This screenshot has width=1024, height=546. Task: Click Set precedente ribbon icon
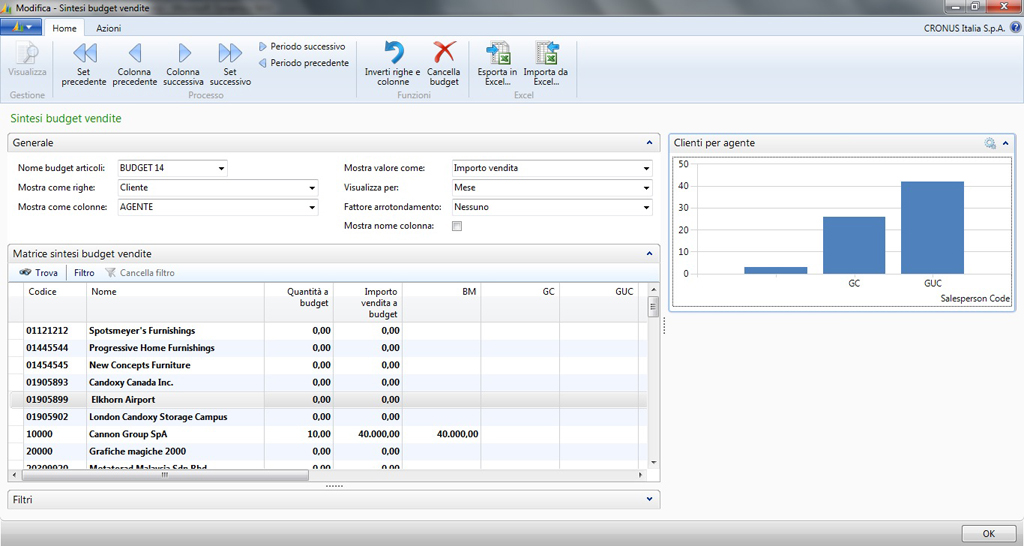point(84,54)
